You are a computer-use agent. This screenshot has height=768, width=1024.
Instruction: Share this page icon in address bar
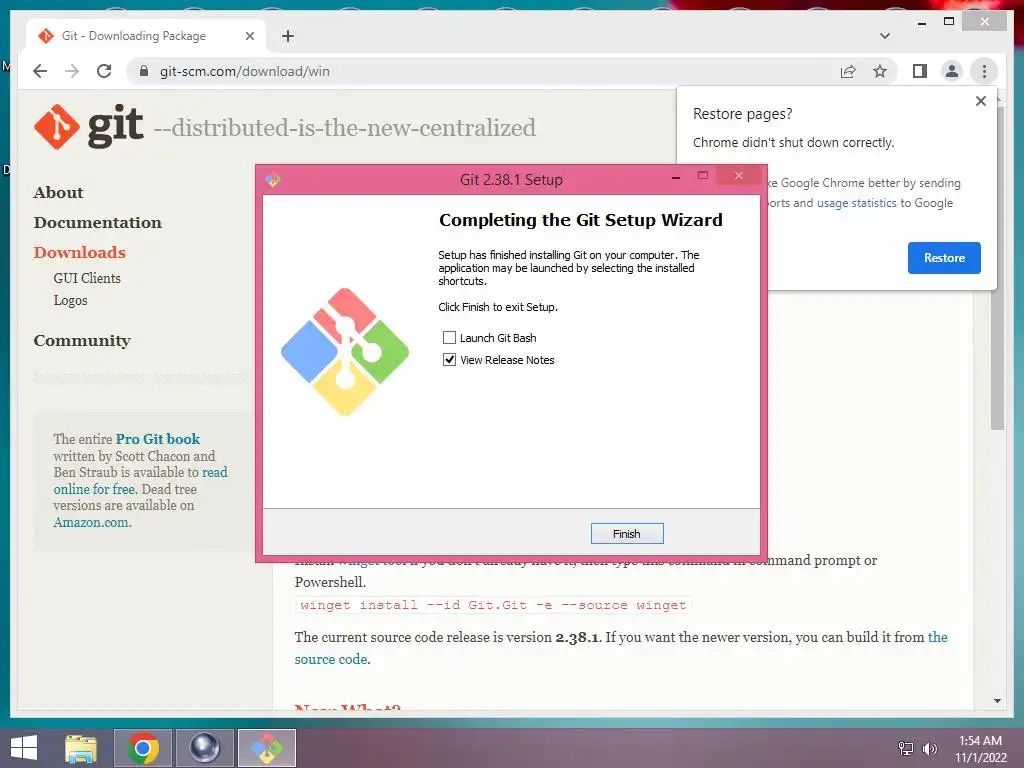point(848,71)
